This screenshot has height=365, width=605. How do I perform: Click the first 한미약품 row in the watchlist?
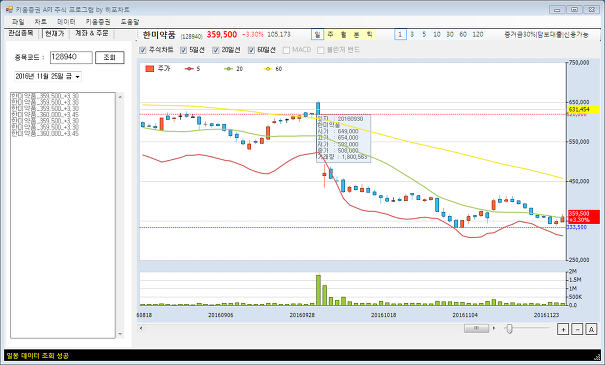click(x=45, y=96)
